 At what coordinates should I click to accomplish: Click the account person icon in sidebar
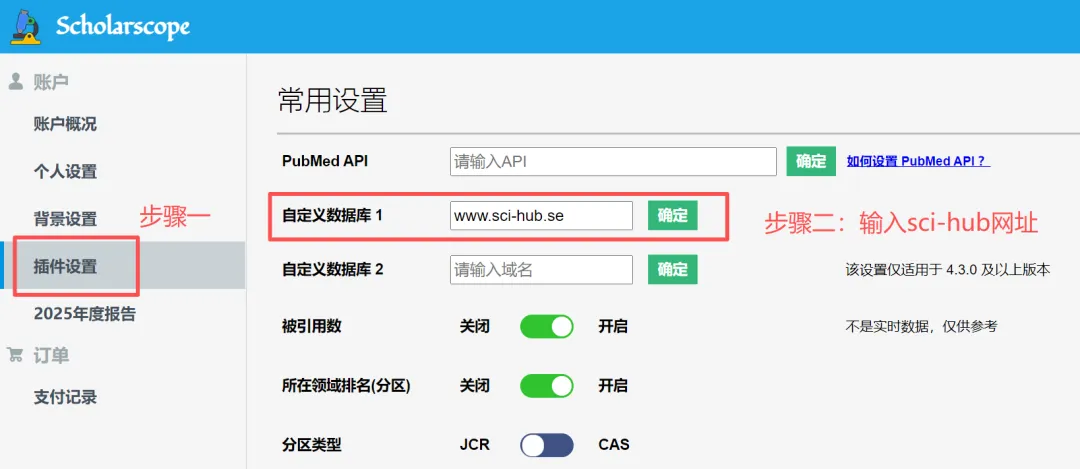[15, 82]
